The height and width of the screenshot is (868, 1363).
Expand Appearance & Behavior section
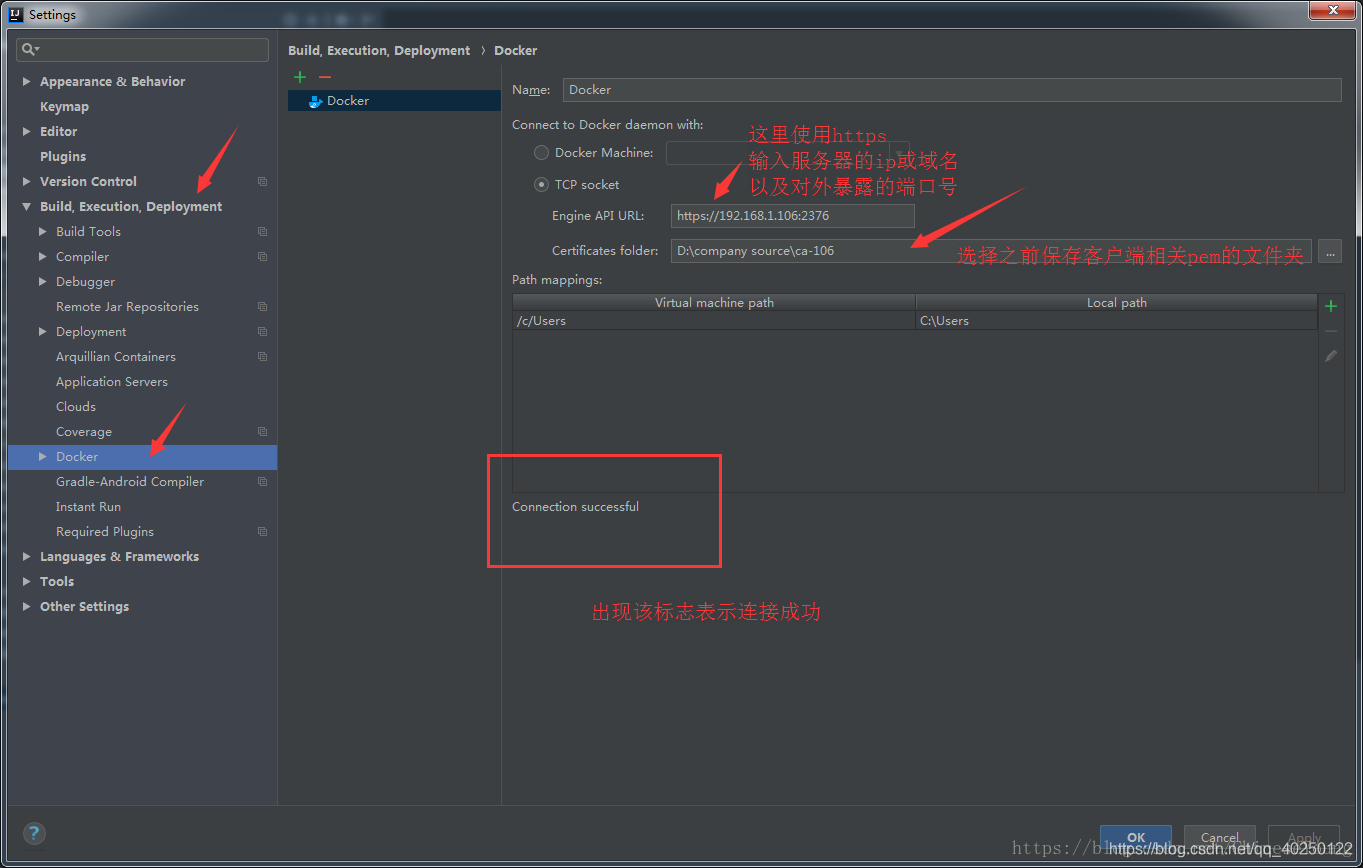click(x=27, y=82)
